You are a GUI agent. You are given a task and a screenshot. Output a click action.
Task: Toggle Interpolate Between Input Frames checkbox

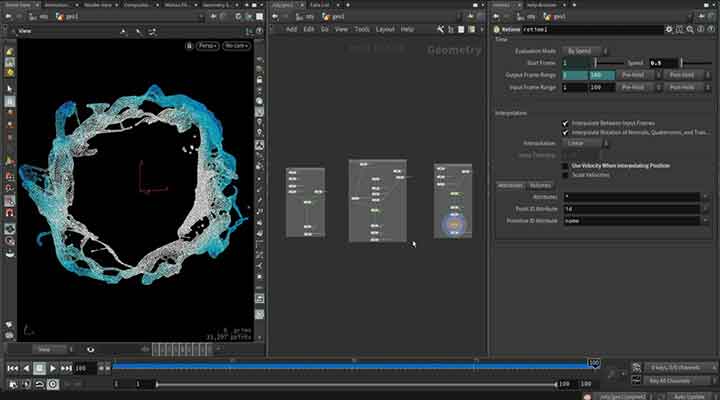pos(565,123)
